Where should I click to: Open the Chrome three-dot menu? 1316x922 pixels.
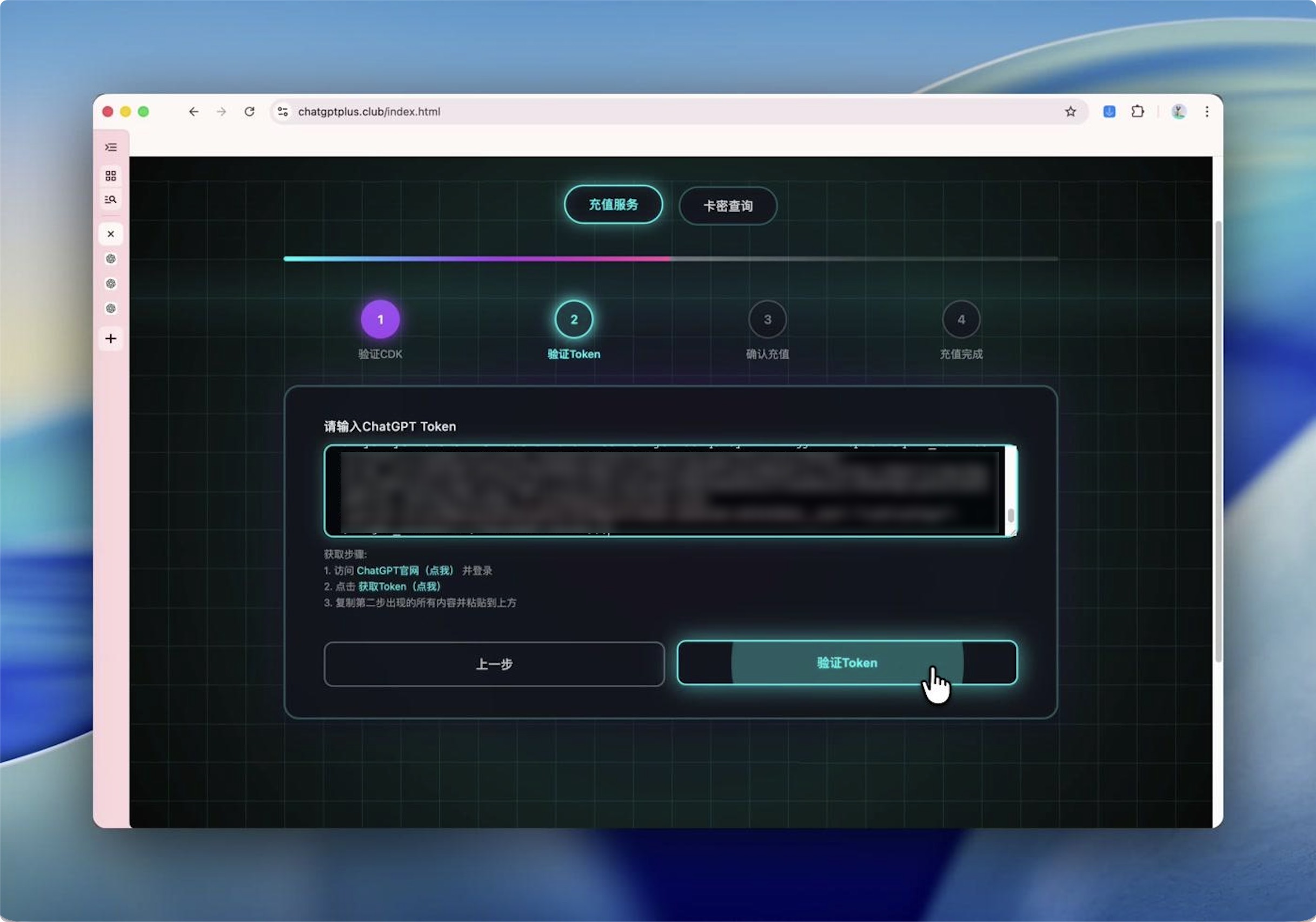(x=1207, y=112)
